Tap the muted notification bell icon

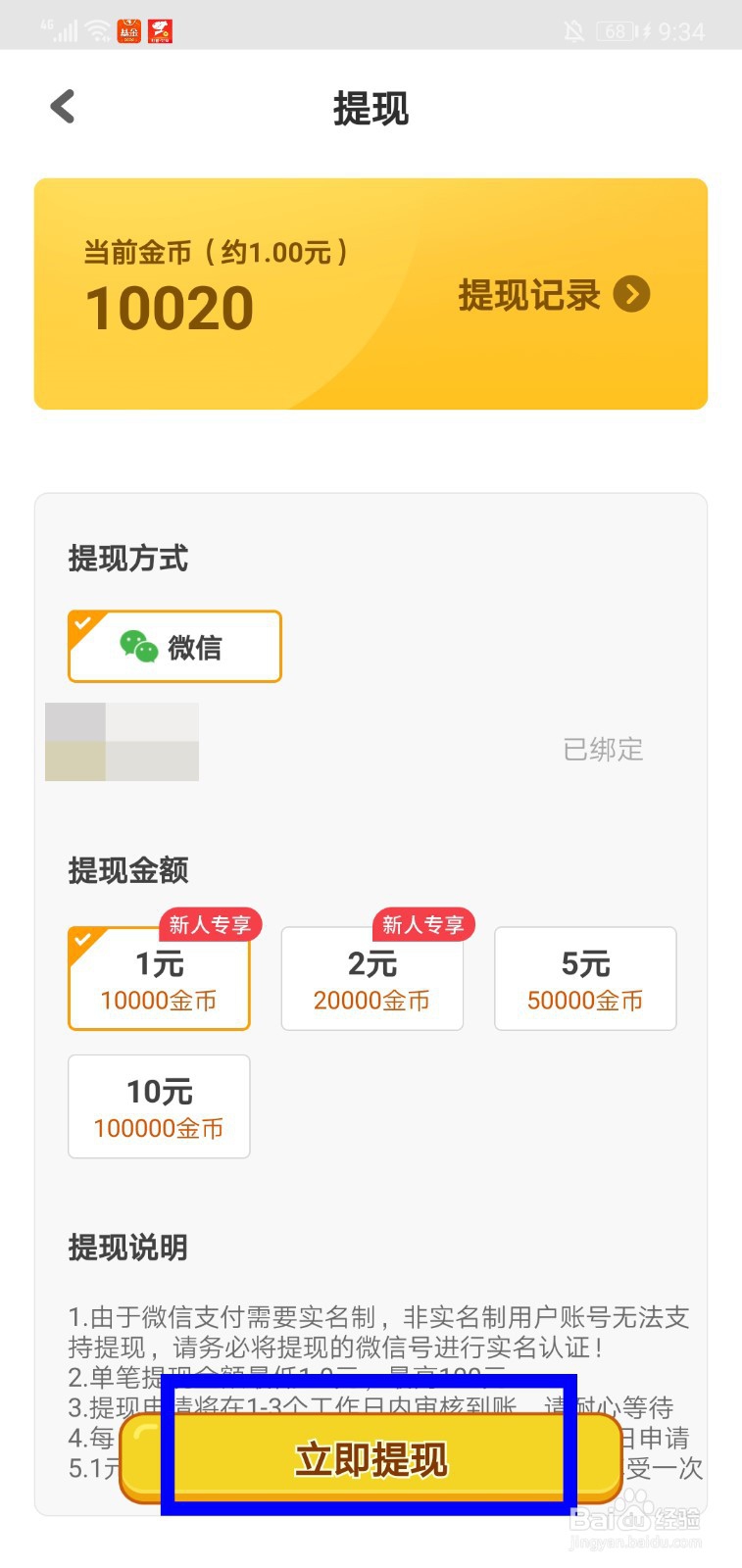(574, 31)
